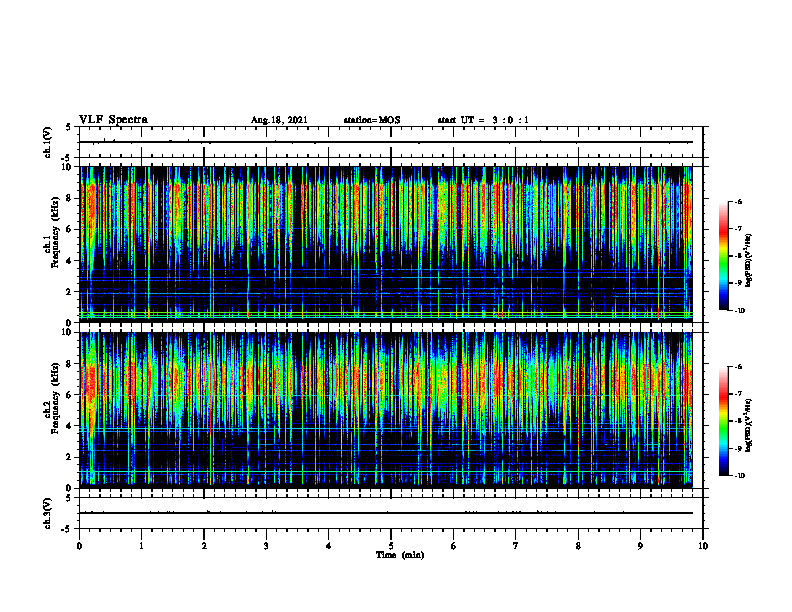Click the "2" minute tick on the time axis
Viewport: 792px width, 612px height.
(x=204, y=546)
